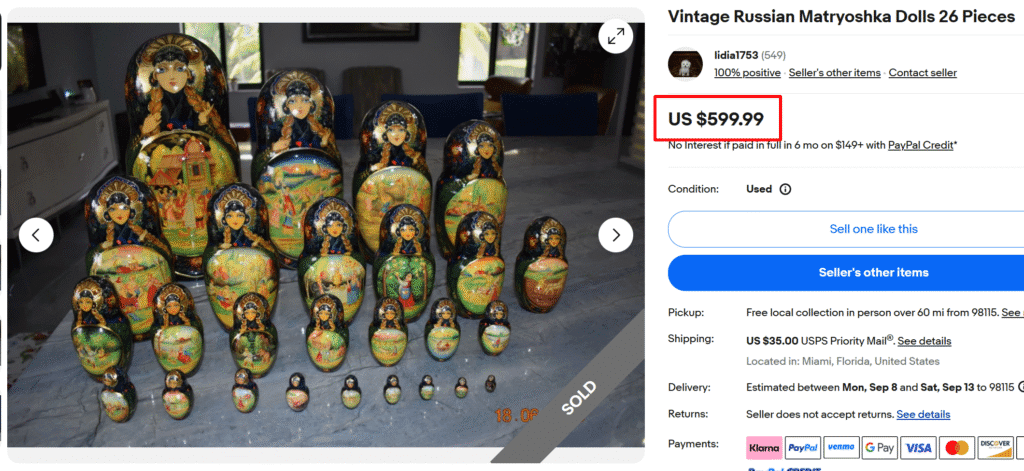
Task: Open the Condition info icon
Action: (x=785, y=189)
